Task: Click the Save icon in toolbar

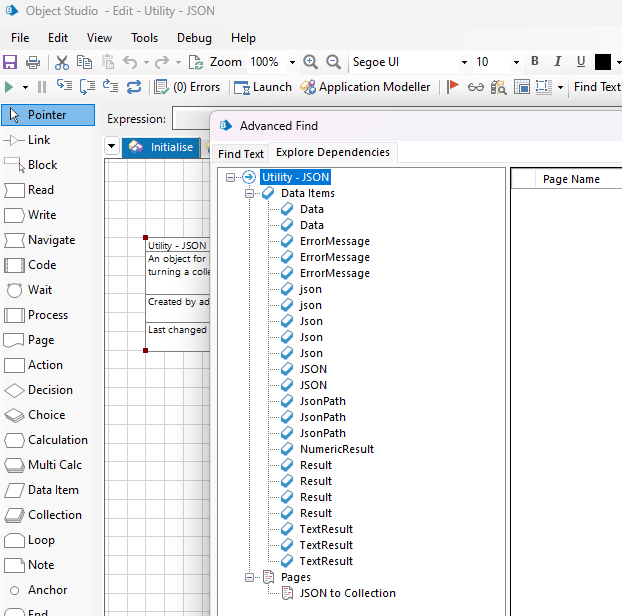Action: coord(10,62)
